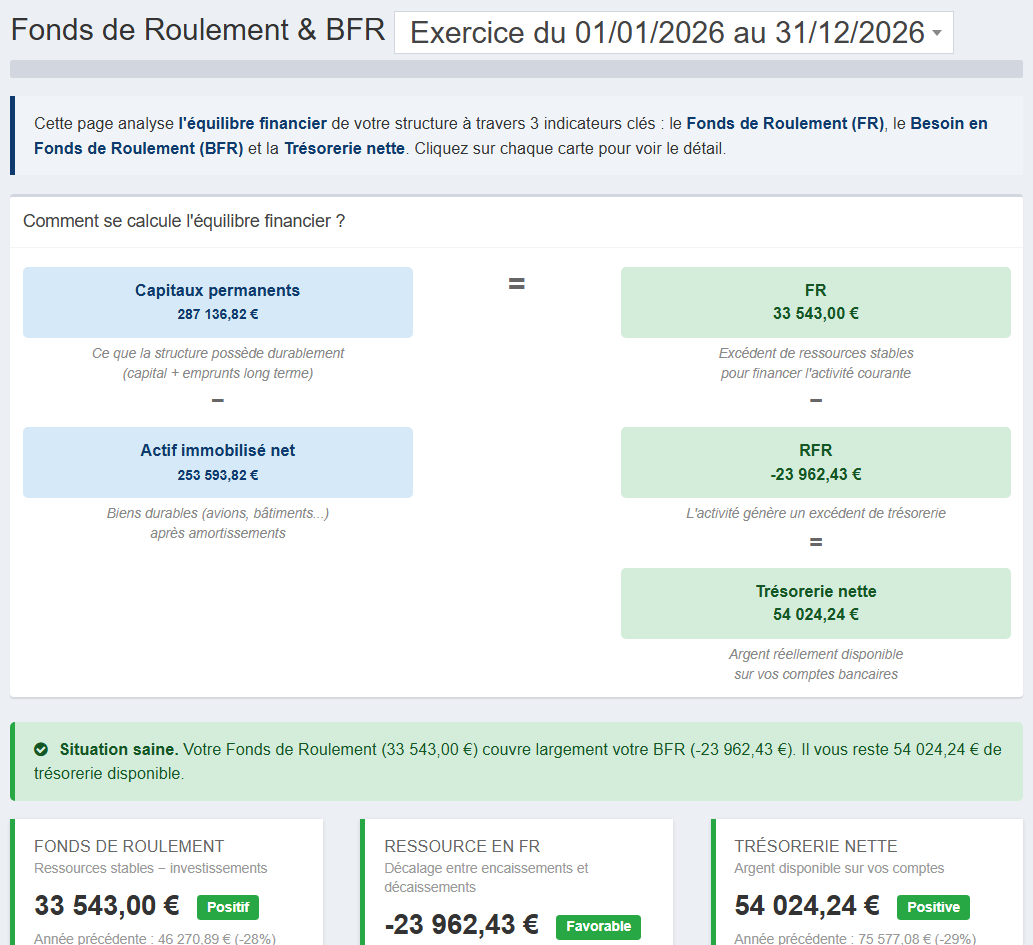Click 'Biens durables (avions, bâtiments...)' caption
The width and height of the screenshot is (1033, 945).
pos(218,513)
